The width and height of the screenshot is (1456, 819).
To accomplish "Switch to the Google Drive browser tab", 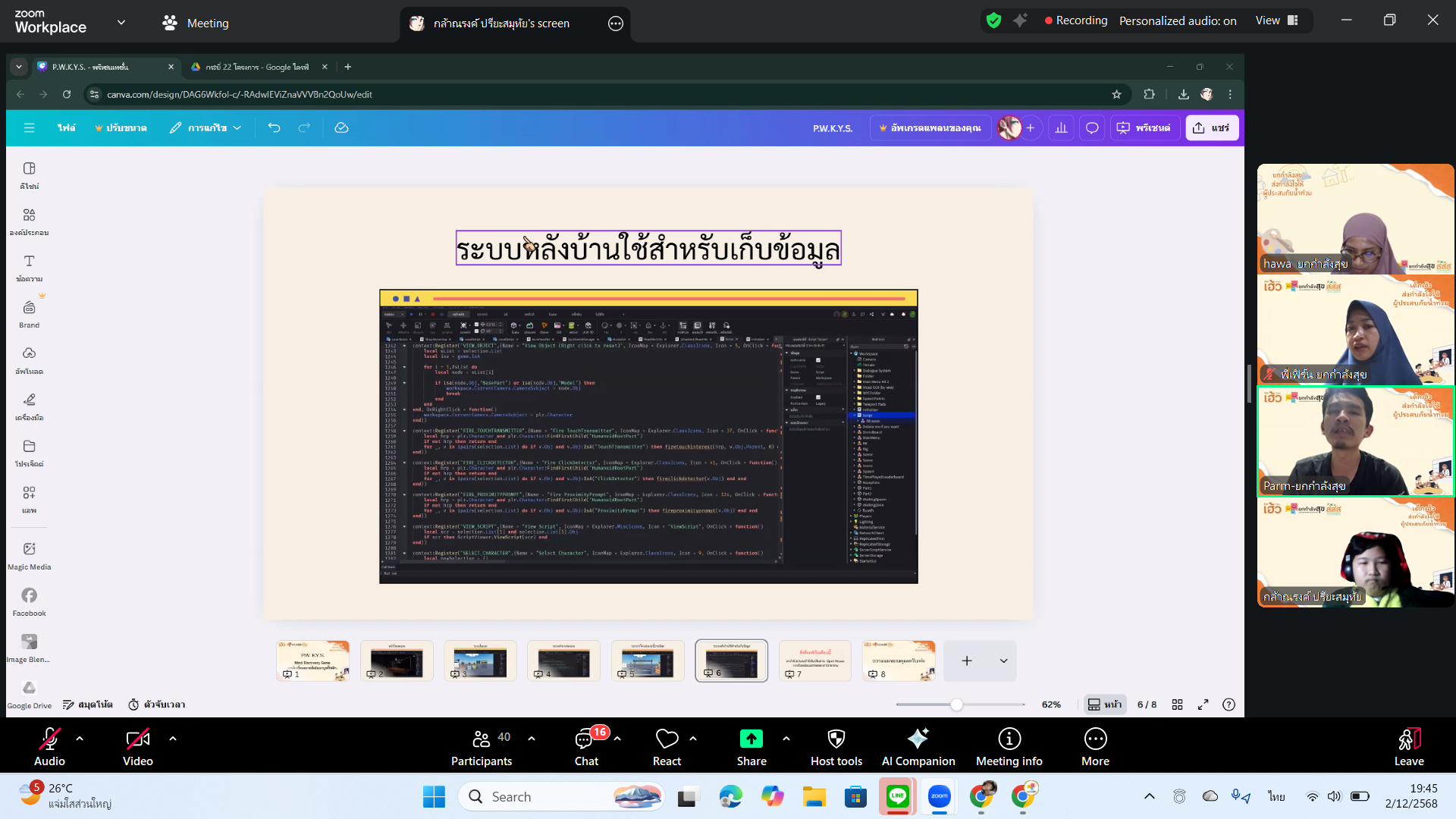I will pos(256,67).
